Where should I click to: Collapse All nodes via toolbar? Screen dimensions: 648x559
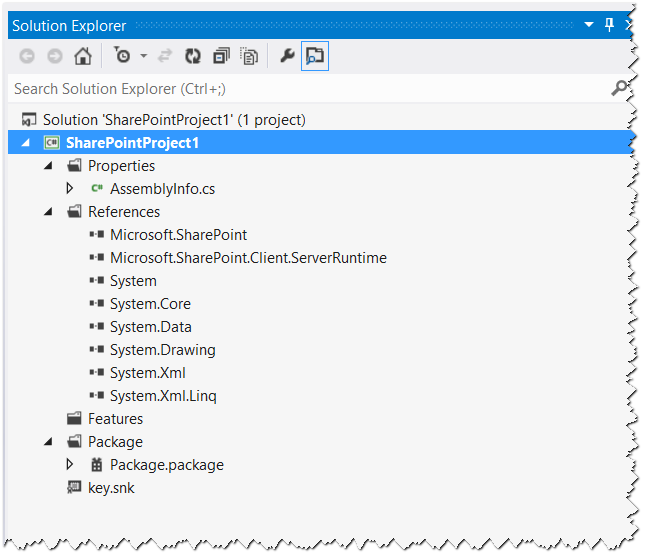221,56
